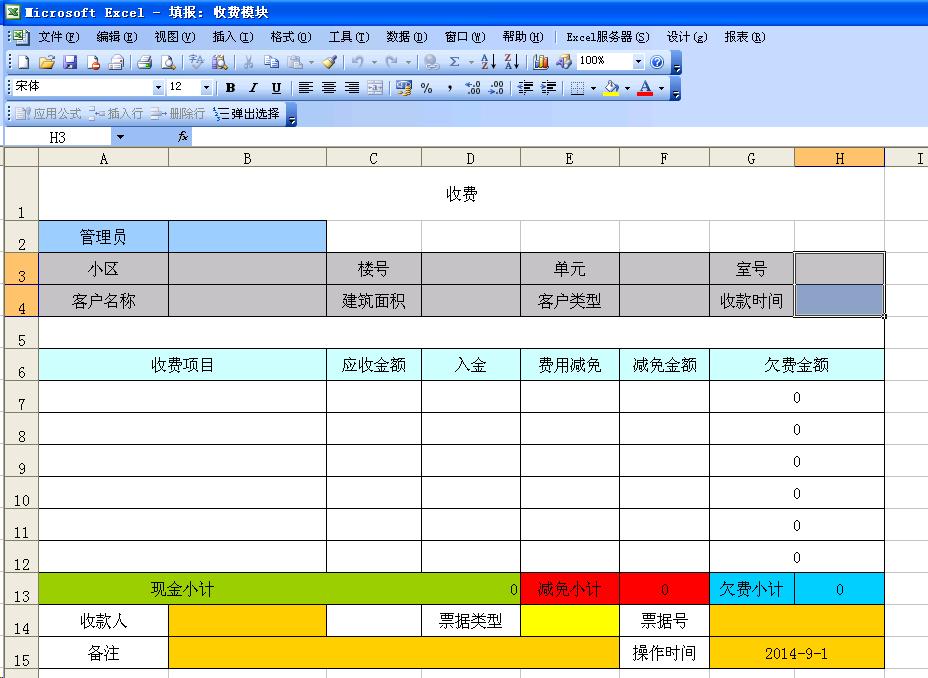Sort ascending A to Z
This screenshot has width=928, height=678.
coord(488,62)
